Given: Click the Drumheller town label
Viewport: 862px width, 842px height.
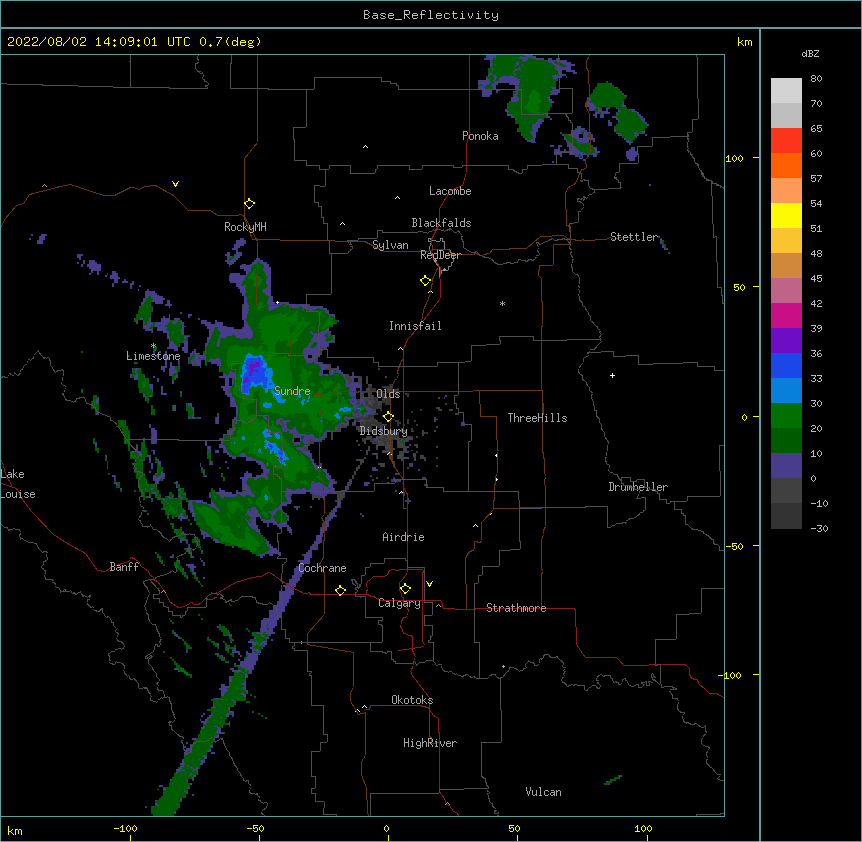Looking at the screenshot, I should pyautogui.click(x=638, y=487).
